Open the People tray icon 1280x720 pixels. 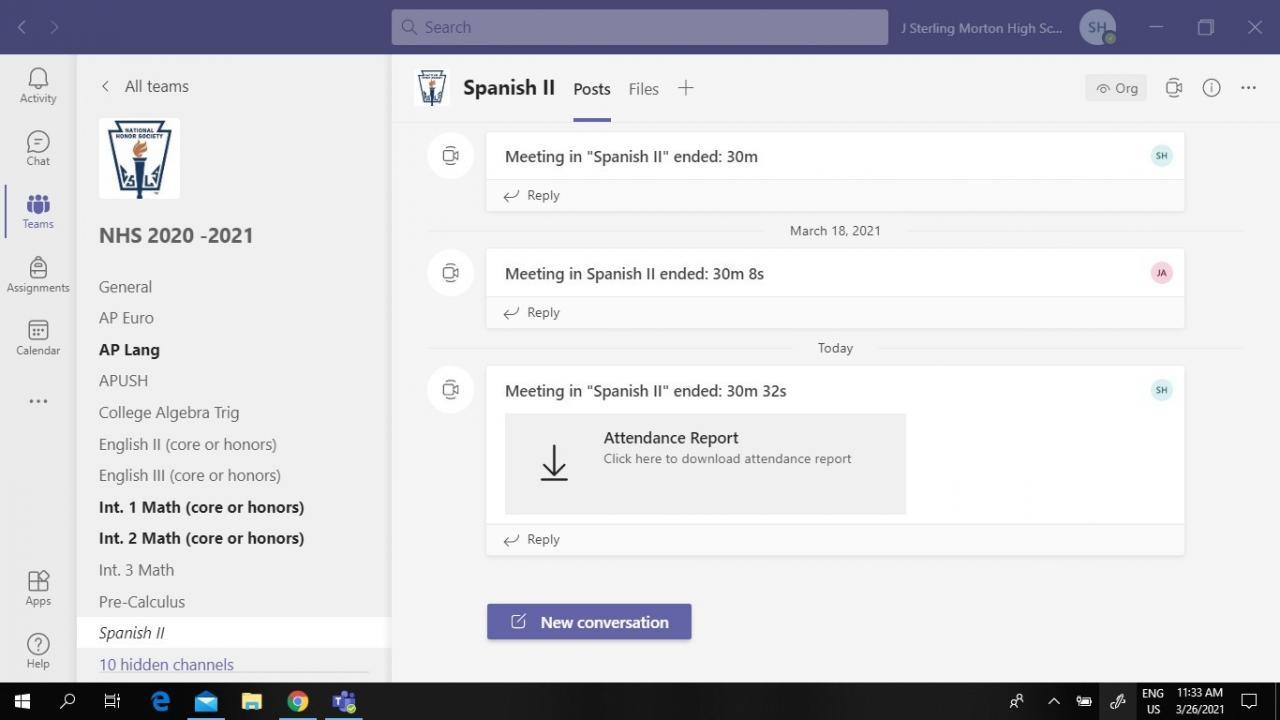1017,701
